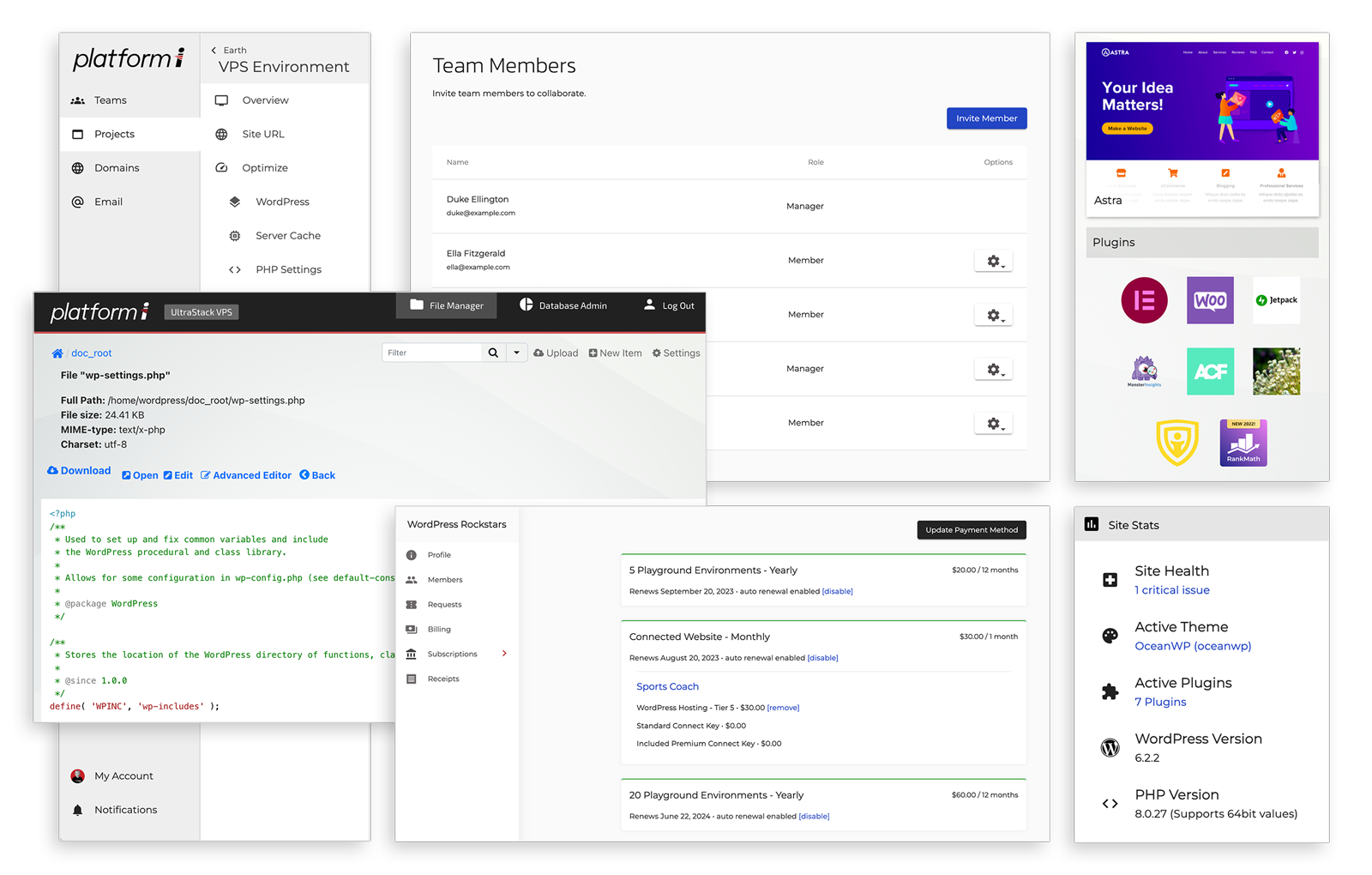Screen dimensions: 1372x875
Task: Click the Elementor plugin icon
Action: (x=1145, y=300)
